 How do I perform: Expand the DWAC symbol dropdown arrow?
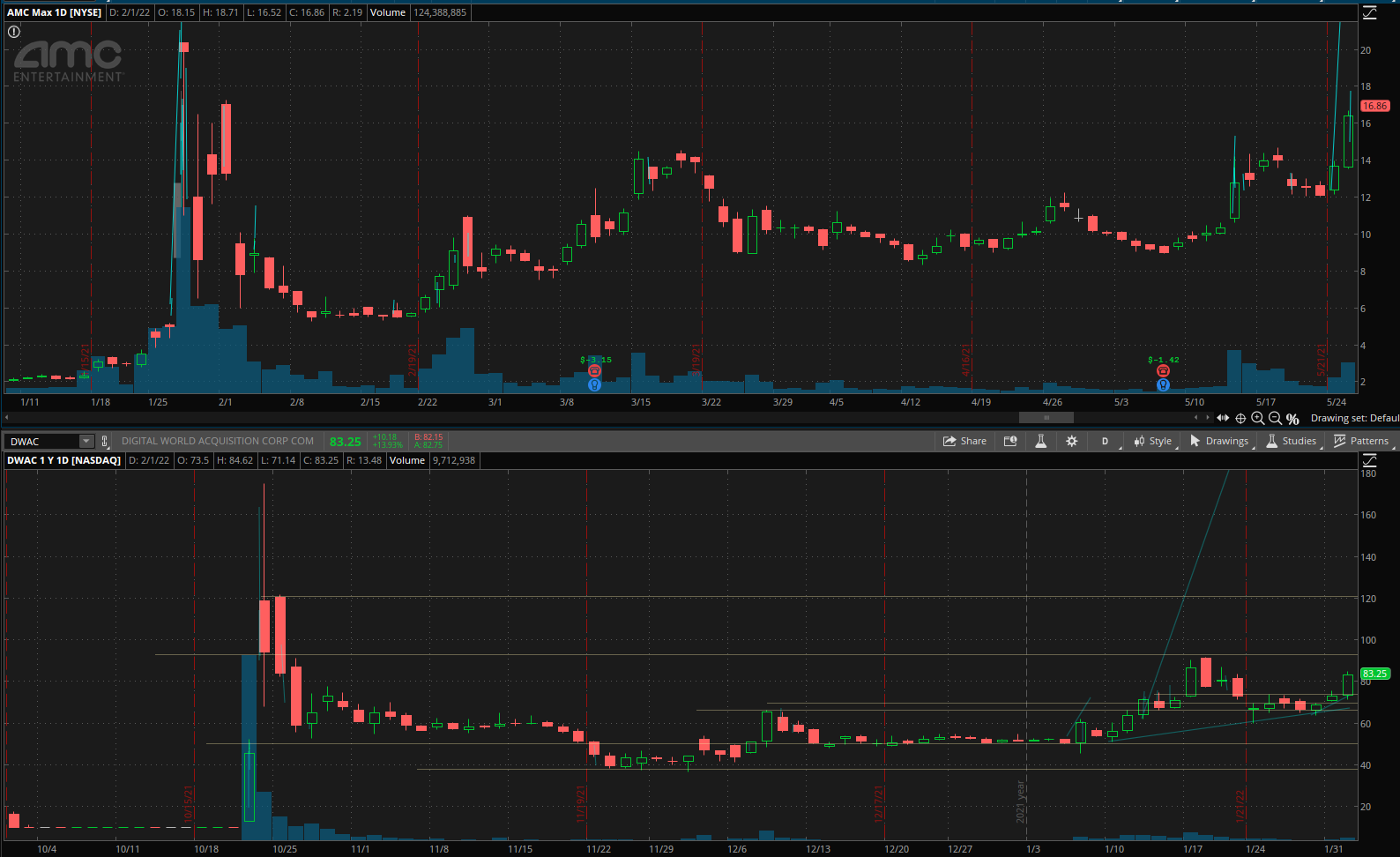(86, 441)
